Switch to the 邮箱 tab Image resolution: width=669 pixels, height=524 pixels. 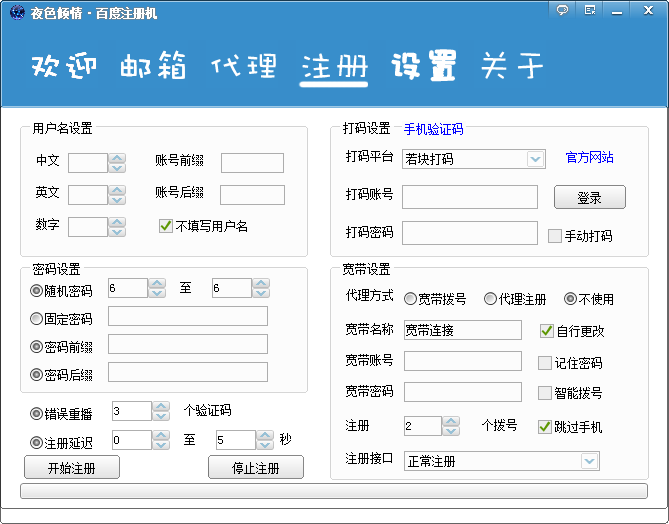point(153,65)
